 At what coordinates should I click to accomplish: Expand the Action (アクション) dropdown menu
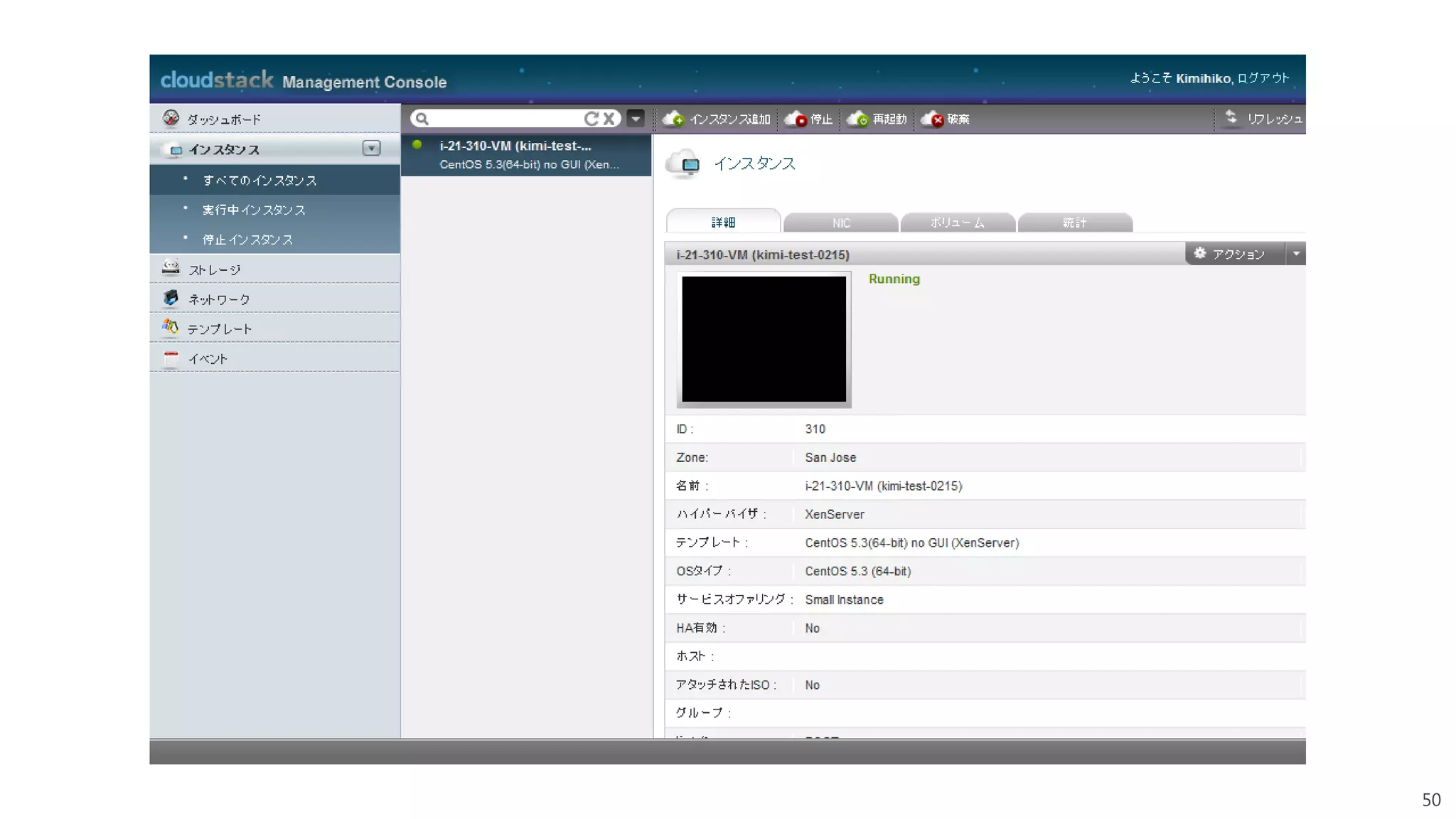pyautogui.click(x=1296, y=254)
